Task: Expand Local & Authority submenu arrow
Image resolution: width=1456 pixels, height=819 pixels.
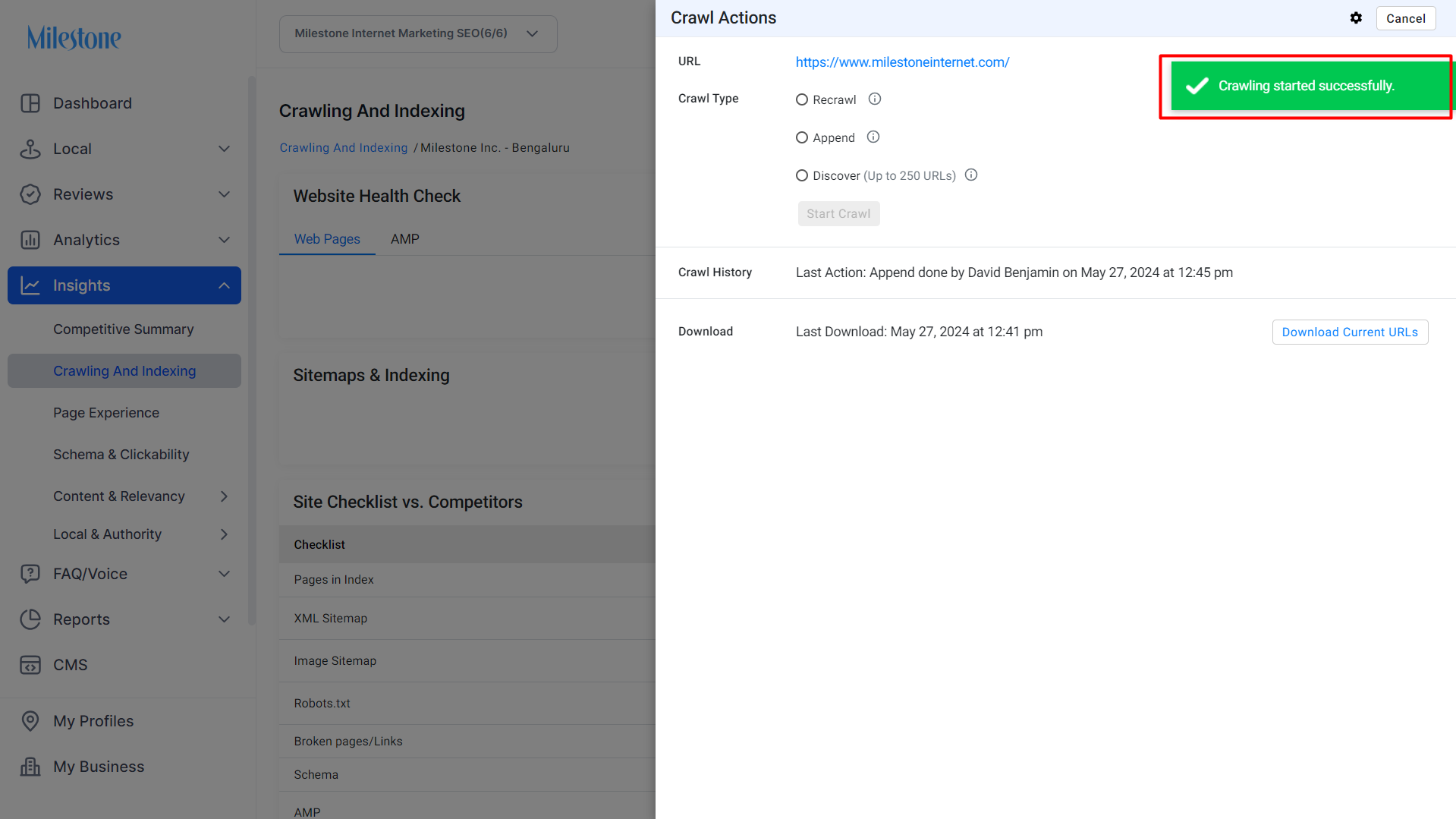Action: point(224,534)
